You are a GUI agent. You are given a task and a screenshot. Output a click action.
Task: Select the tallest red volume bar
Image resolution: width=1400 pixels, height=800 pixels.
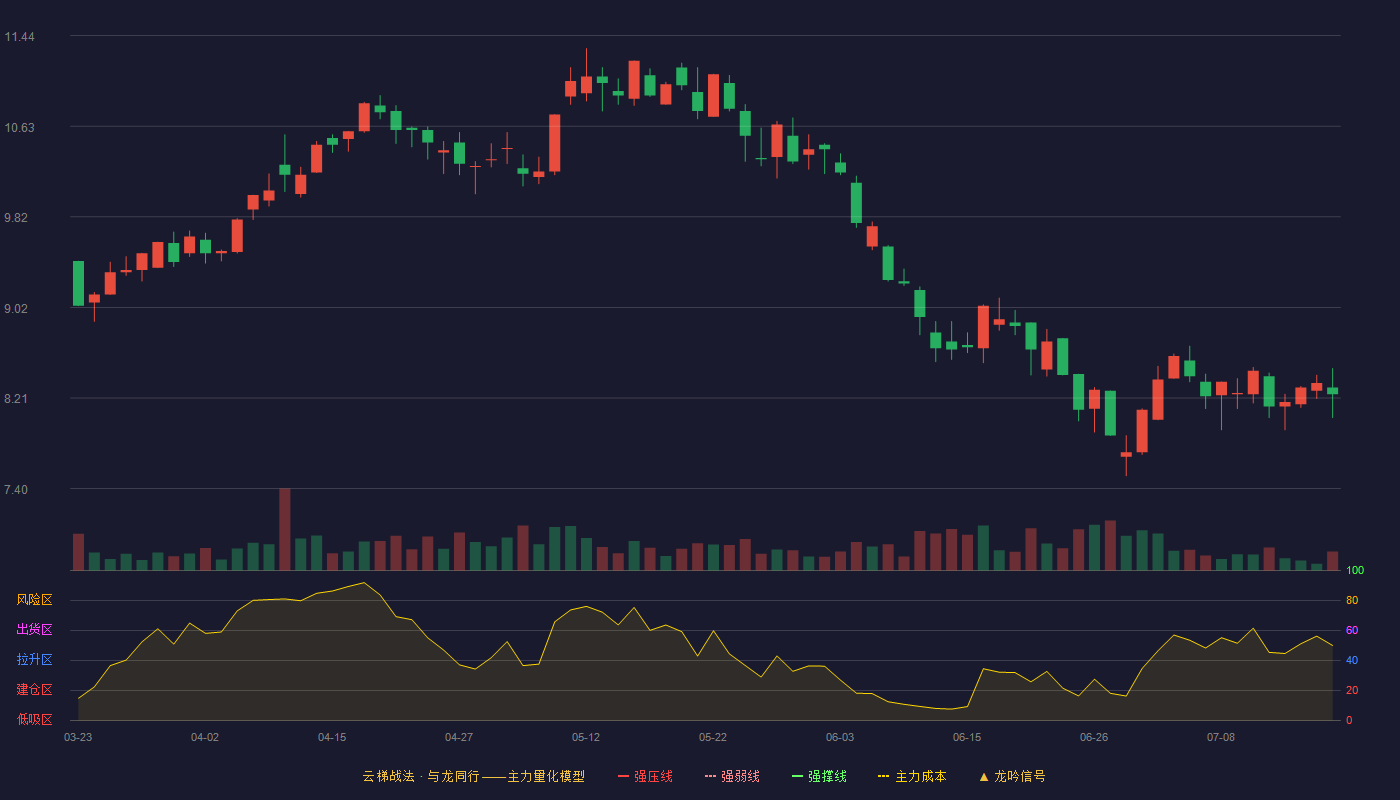[x=284, y=529]
